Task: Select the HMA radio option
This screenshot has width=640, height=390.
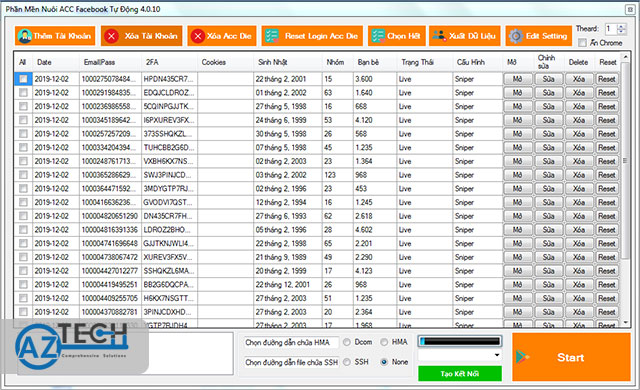Action: click(x=384, y=342)
